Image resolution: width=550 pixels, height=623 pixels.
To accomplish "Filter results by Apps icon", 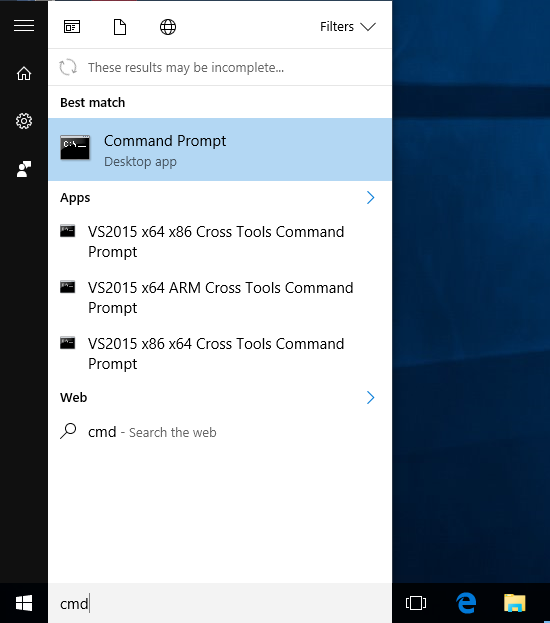I will point(72,27).
